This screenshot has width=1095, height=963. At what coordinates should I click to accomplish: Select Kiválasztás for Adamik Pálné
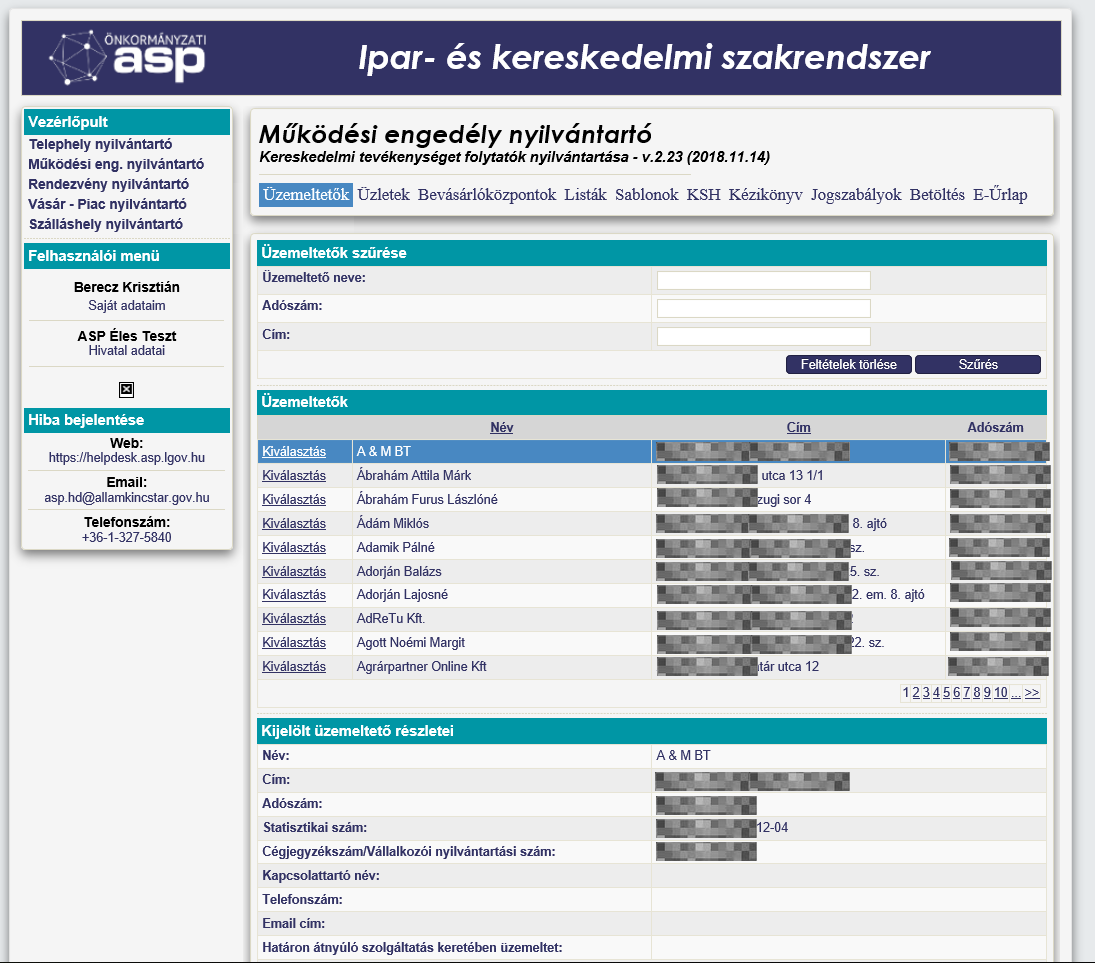294,547
